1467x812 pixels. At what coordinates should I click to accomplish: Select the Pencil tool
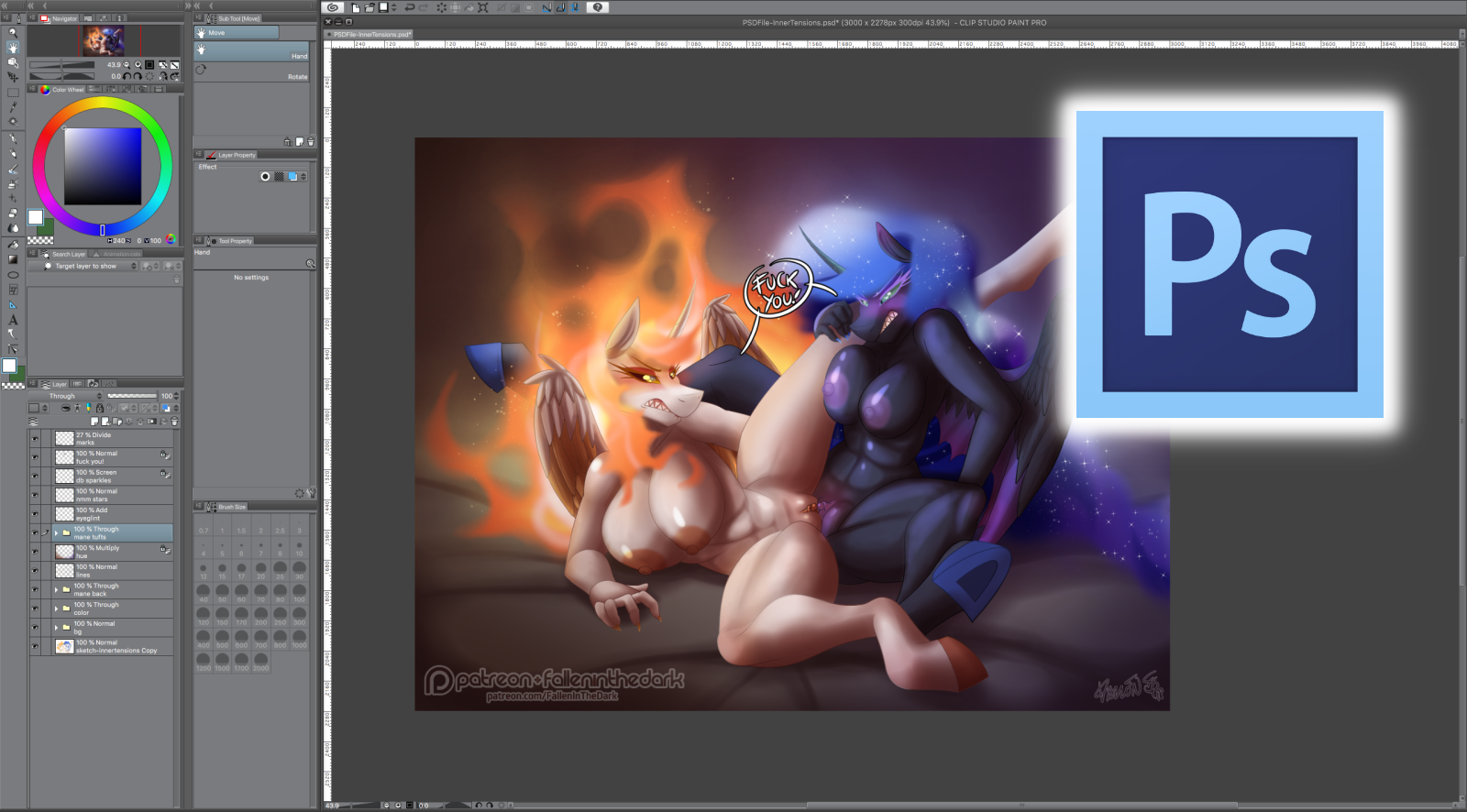pos(13,154)
